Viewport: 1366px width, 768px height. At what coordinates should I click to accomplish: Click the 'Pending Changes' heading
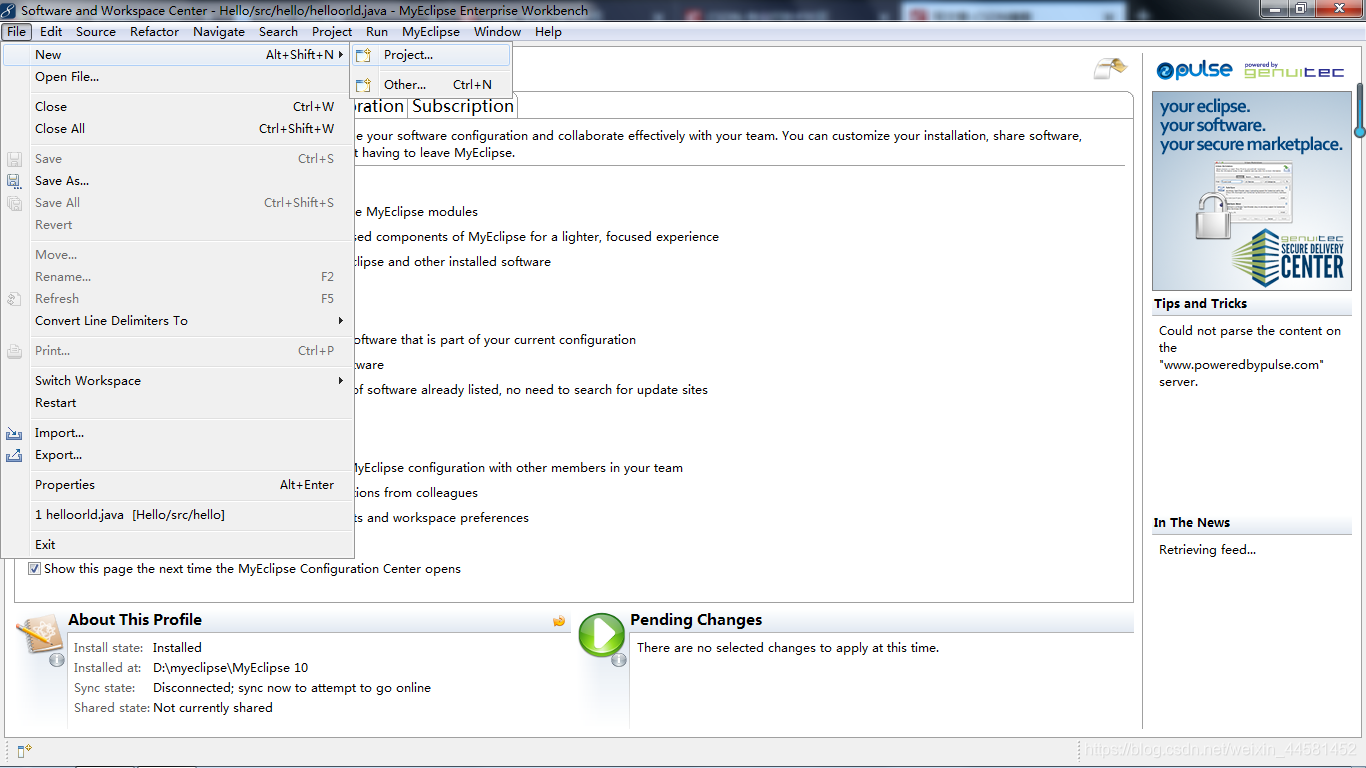pyautogui.click(x=696, y=620)
